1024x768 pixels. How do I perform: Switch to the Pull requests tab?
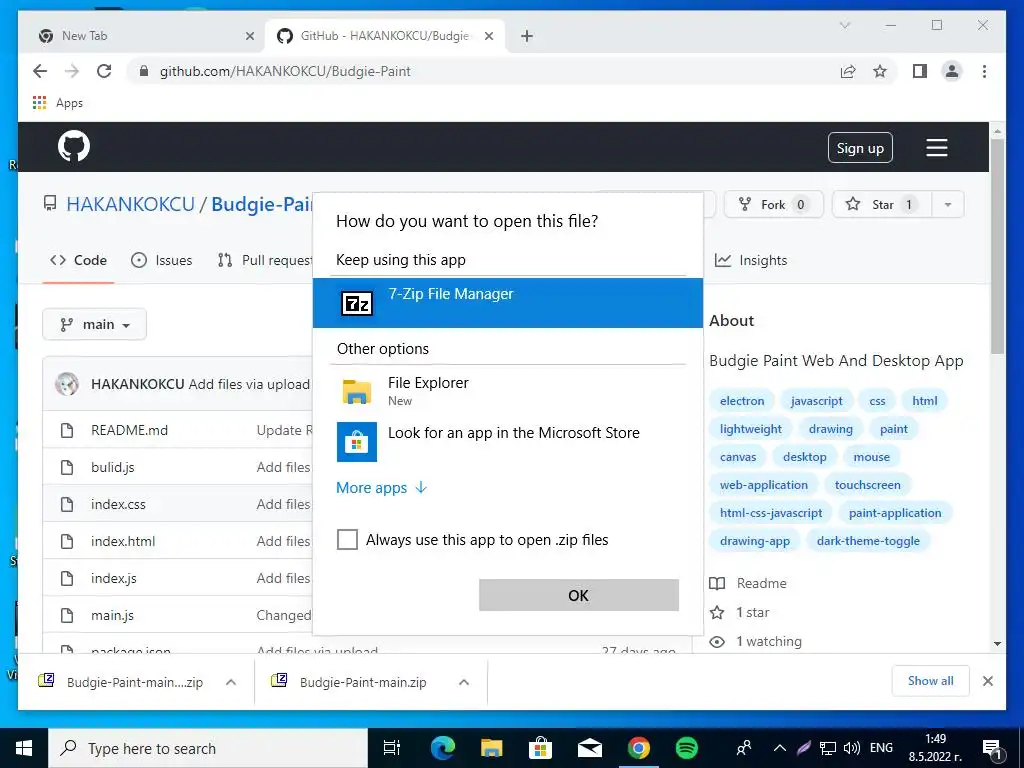click(265, 260)
